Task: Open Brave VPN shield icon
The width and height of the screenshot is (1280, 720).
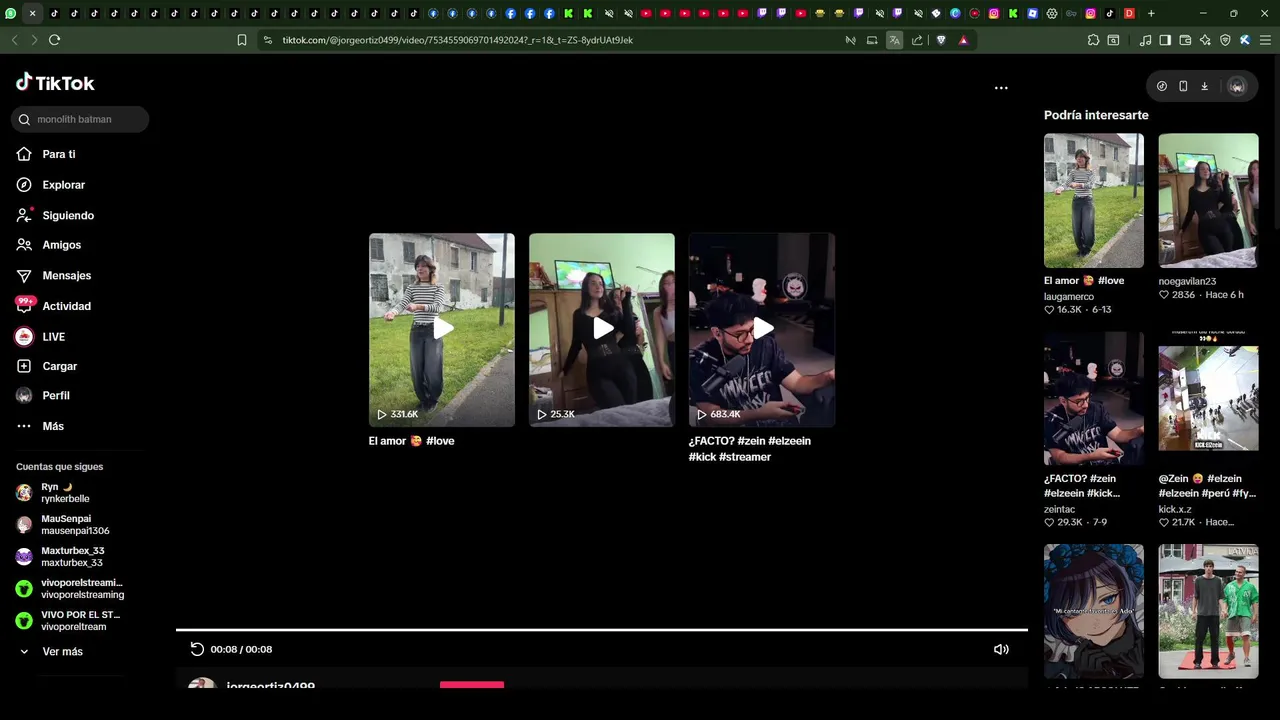Action: point(1225,40)
